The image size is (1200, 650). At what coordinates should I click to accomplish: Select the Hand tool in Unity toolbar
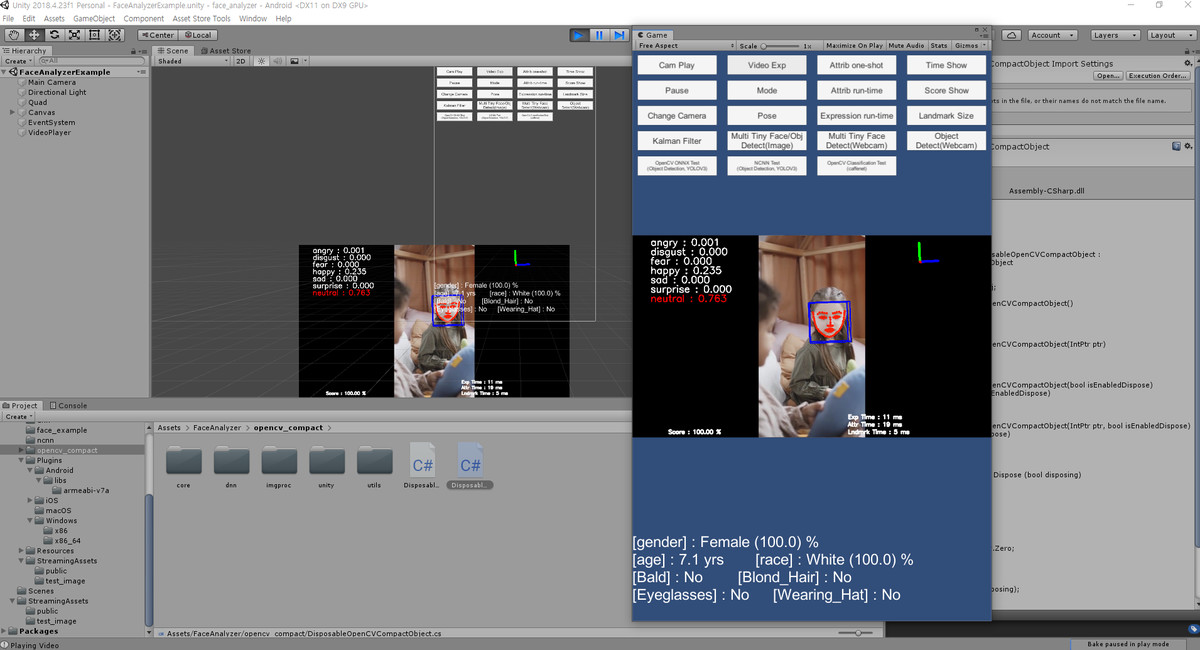[x=14, y=35]
